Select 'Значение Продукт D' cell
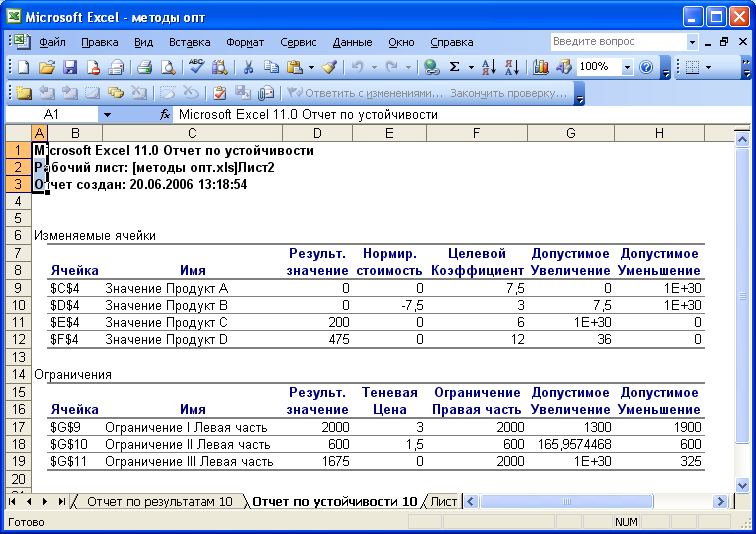 click(x=192, y=339)
